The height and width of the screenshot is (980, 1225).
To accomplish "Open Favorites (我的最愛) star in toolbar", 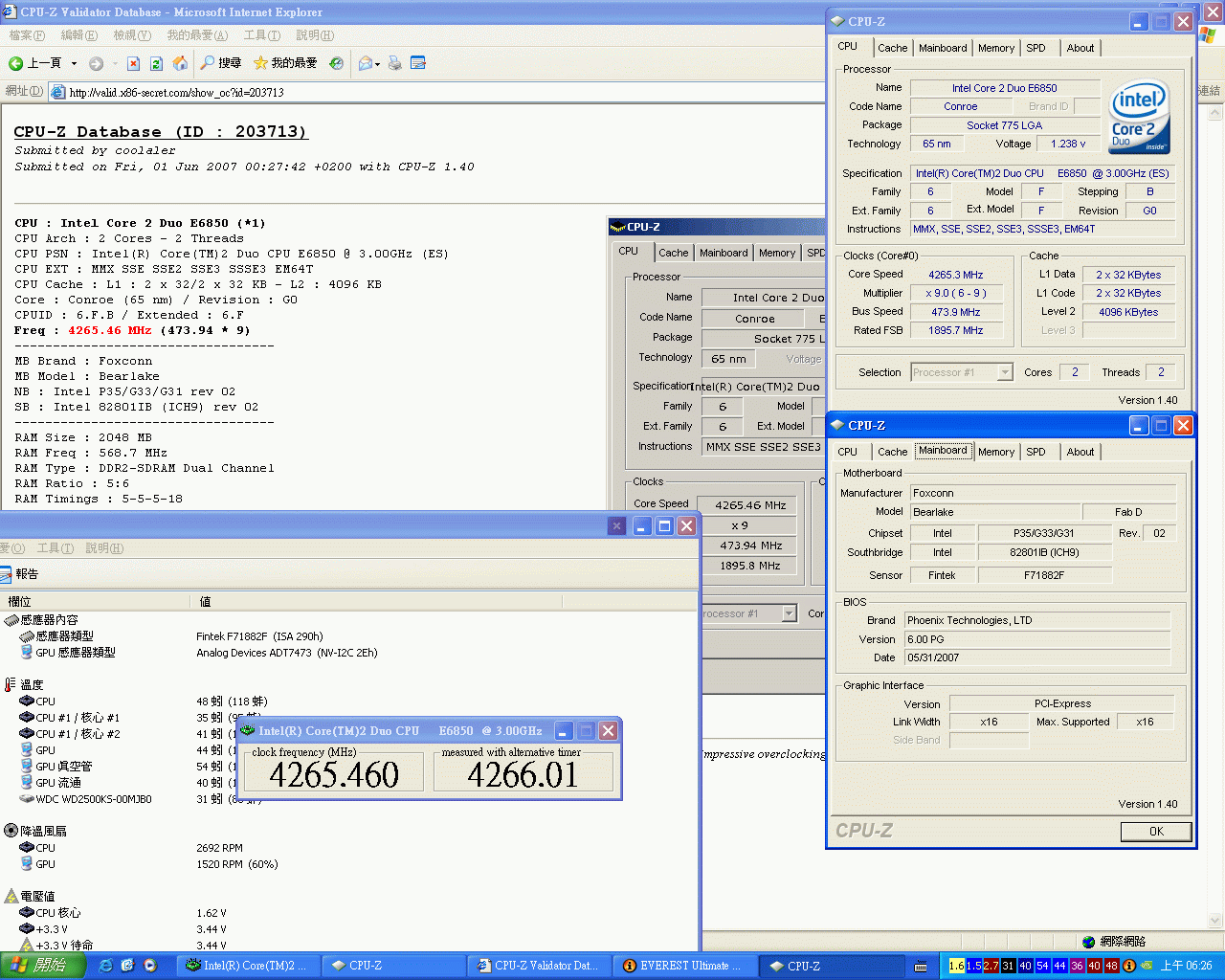I will pos(285,63).
